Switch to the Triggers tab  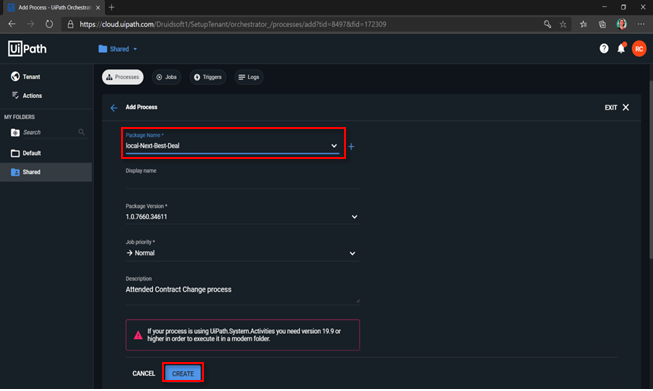208,77
